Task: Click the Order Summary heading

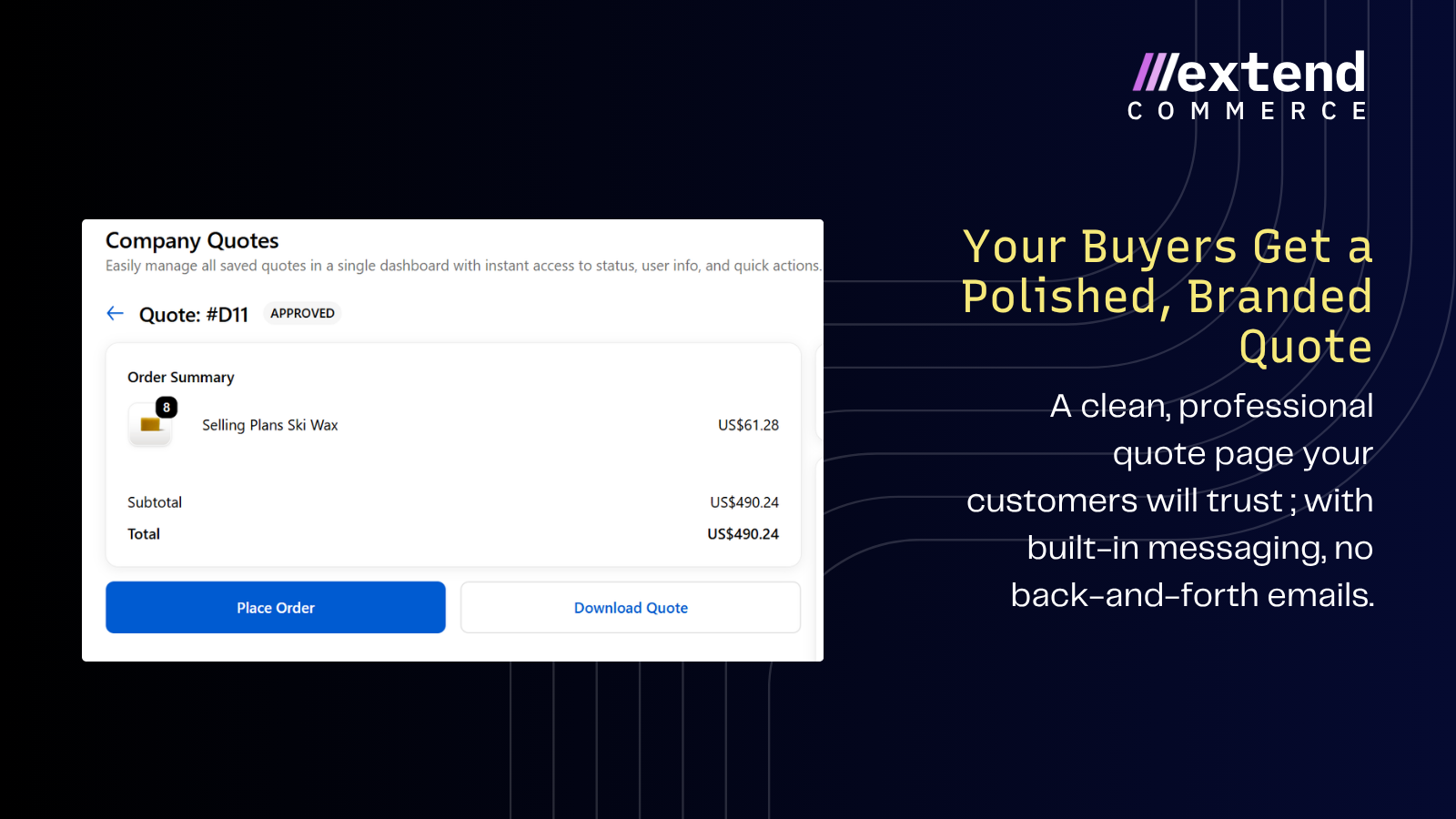Action: [181, 377]
